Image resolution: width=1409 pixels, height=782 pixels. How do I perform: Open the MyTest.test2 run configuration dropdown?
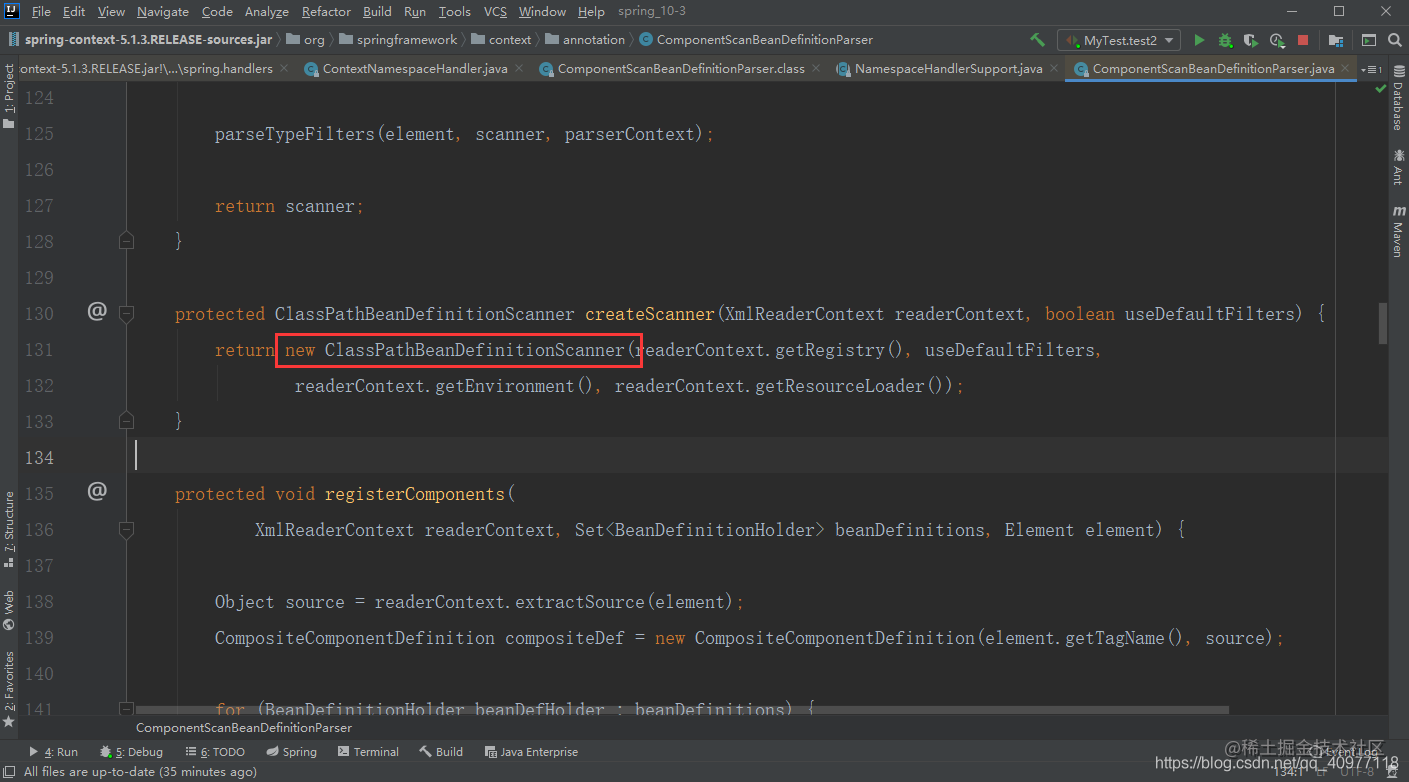click(x=1119, y=40)
